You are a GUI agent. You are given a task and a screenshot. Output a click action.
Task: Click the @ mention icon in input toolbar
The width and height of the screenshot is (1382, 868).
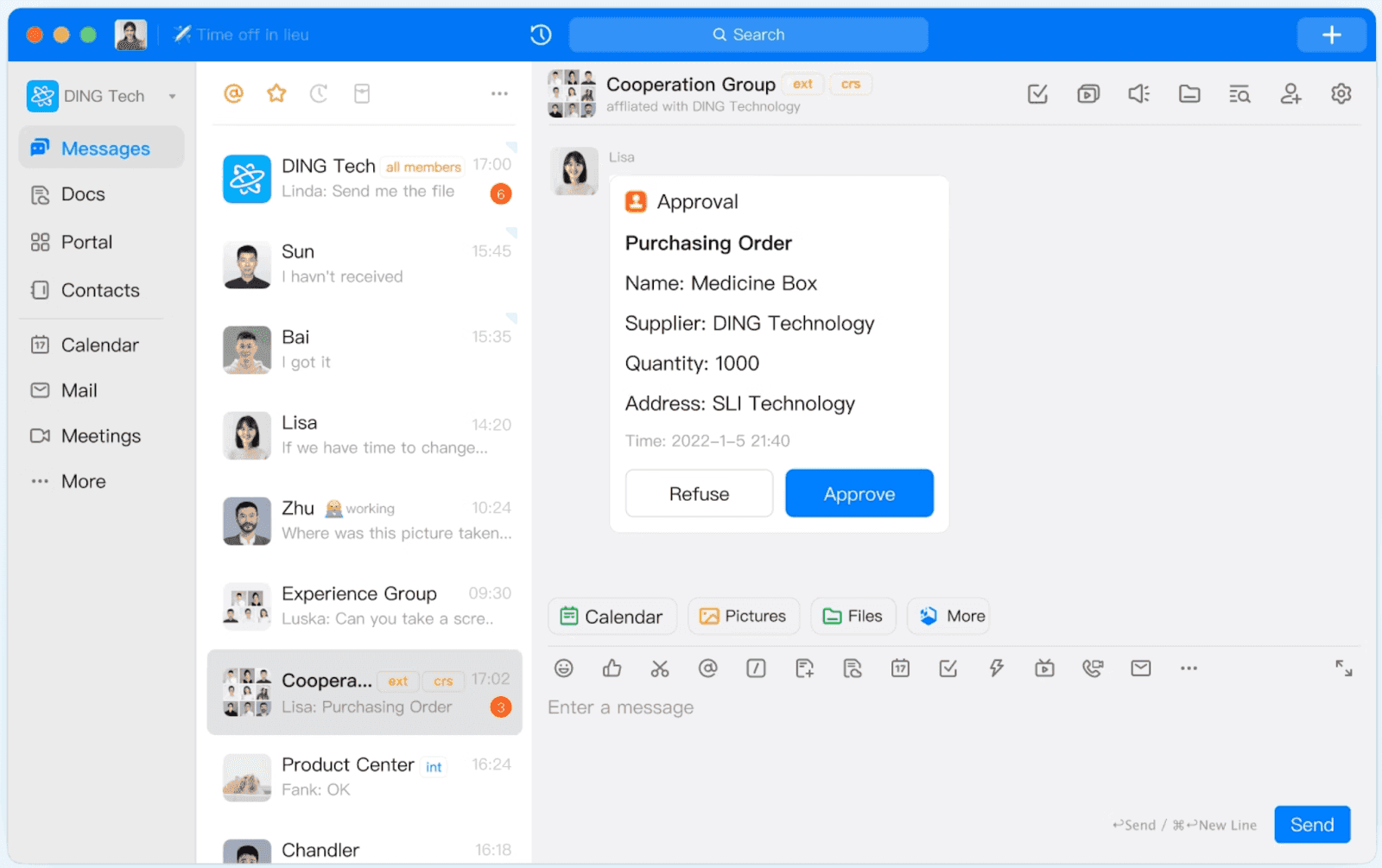pyautogui.click(x=708, y=668)
